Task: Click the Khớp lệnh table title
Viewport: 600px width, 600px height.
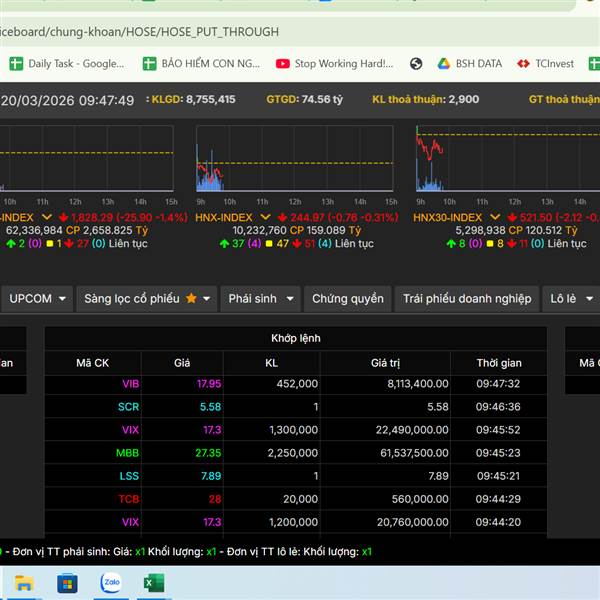Action: (x=296, y=338)
